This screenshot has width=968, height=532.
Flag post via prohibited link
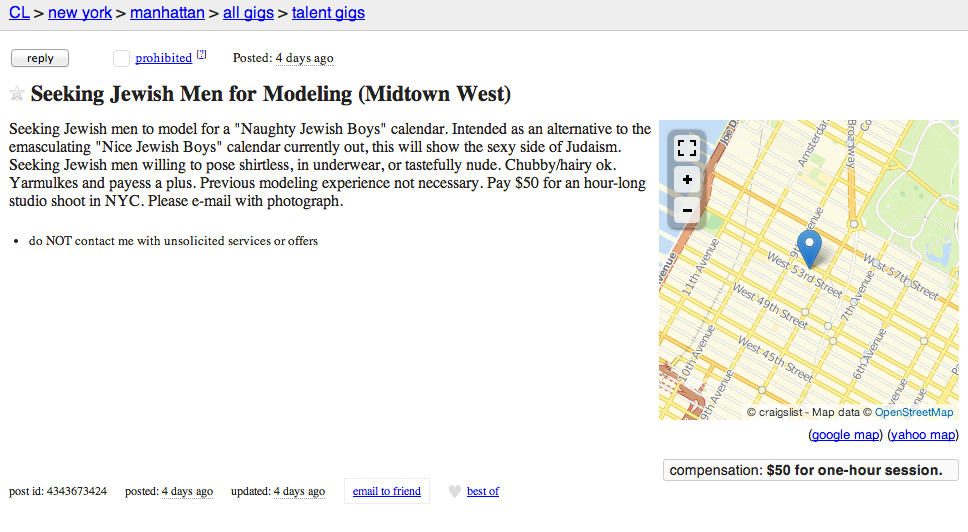[x=164, y=58]
